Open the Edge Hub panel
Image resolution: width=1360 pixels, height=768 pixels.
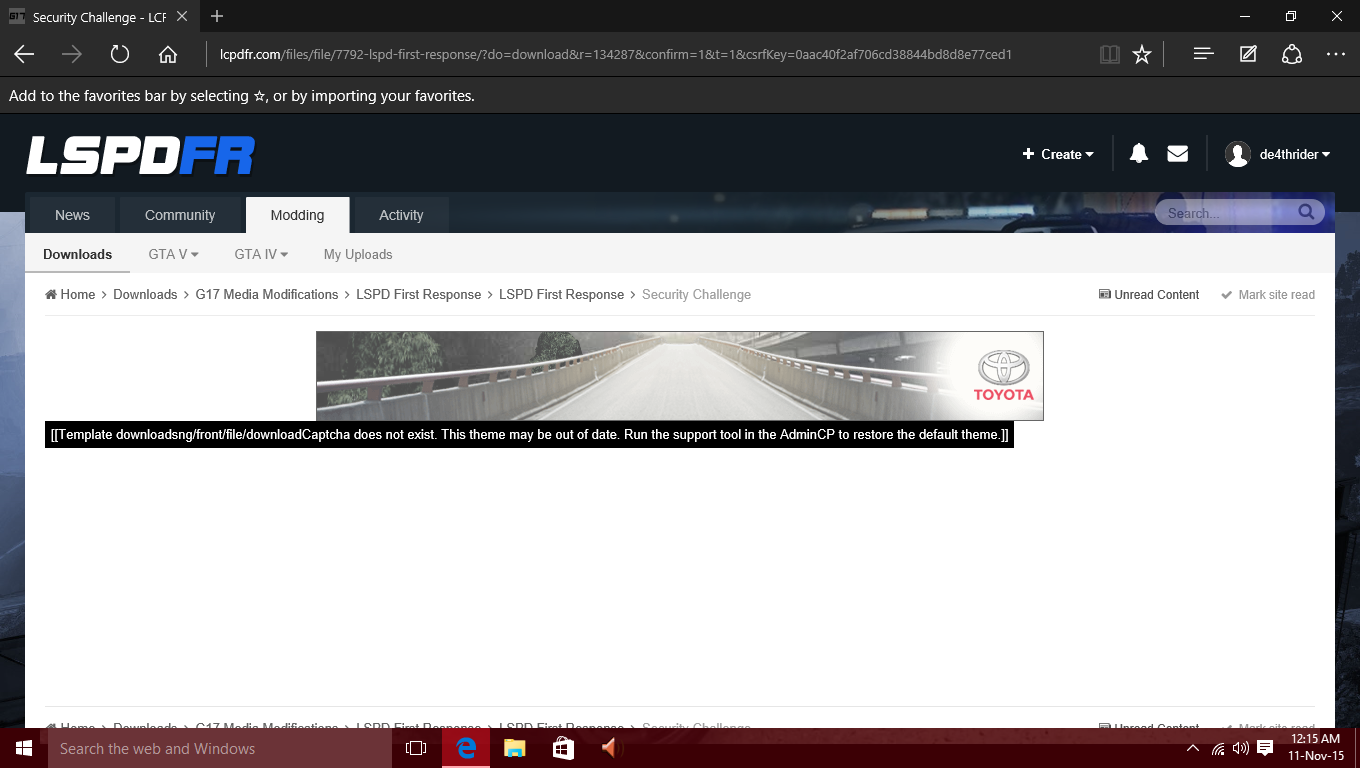[x=1204, y=54]
